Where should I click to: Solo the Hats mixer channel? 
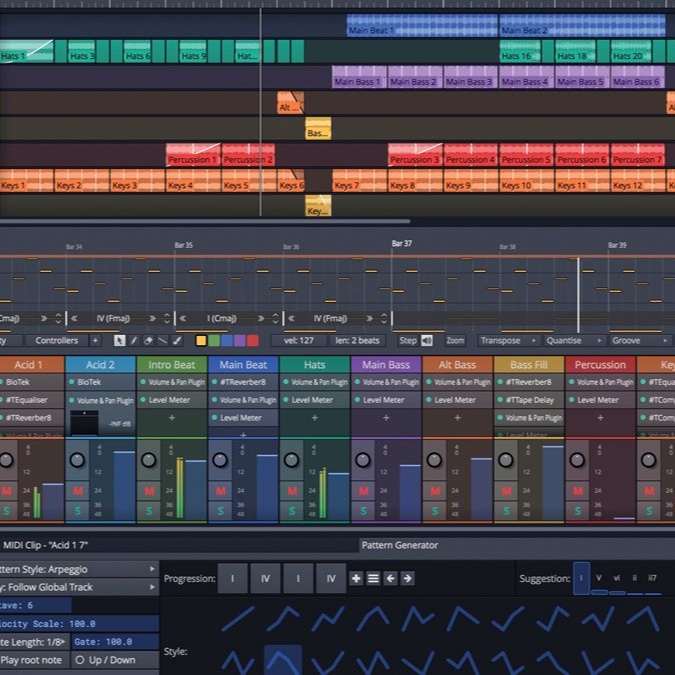(x=292, y=511)
